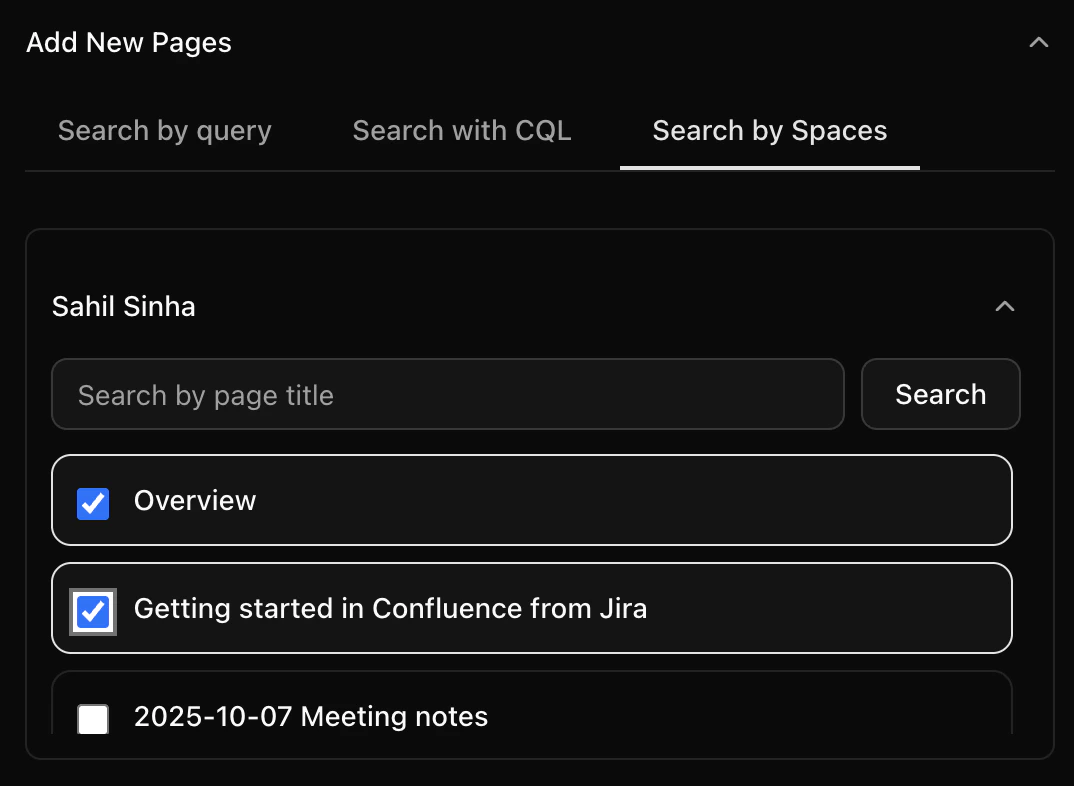
Task: Deselect Getting started in Confluence from Jira
Action: tap(92, 611)
